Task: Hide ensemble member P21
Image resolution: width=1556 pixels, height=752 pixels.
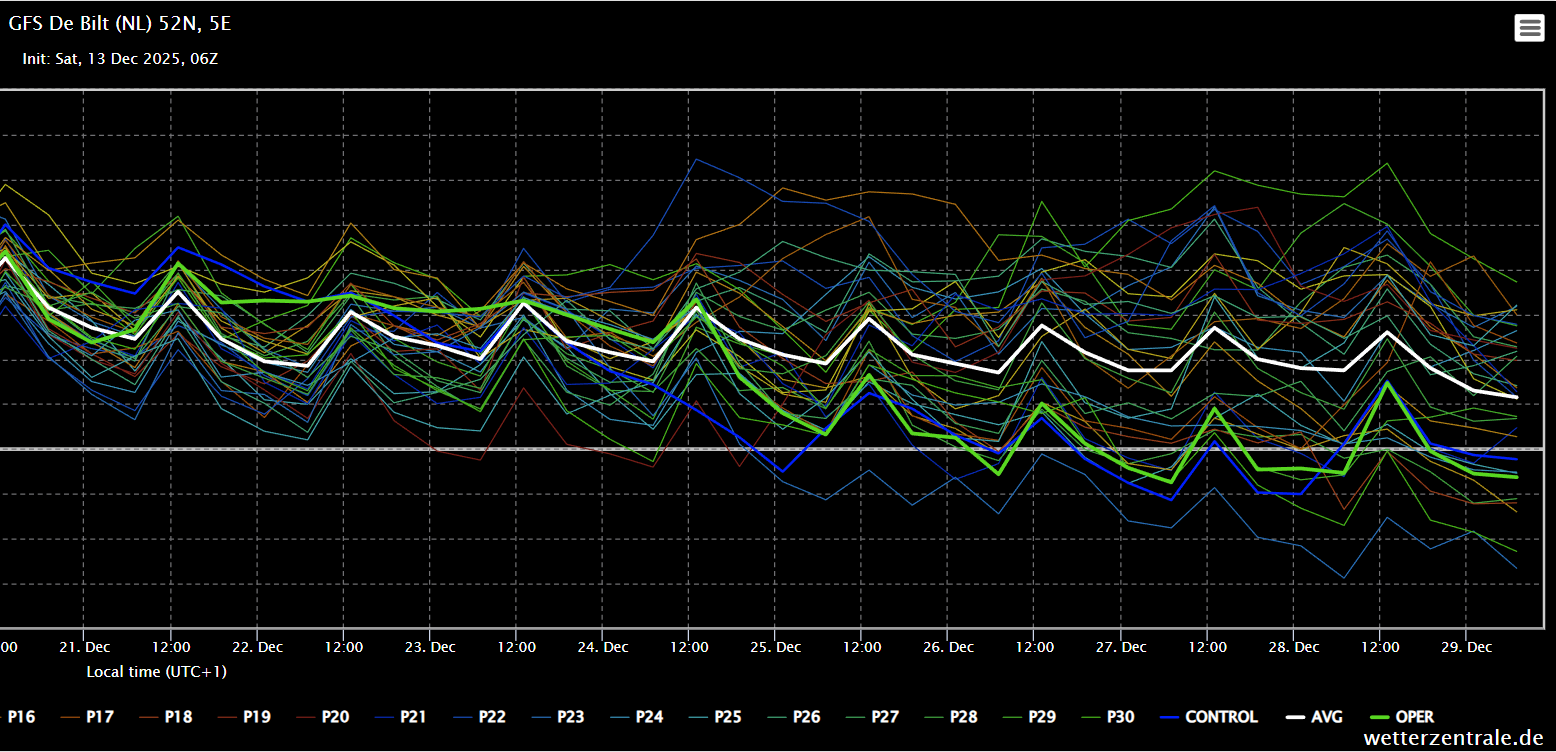Action: 400,717
